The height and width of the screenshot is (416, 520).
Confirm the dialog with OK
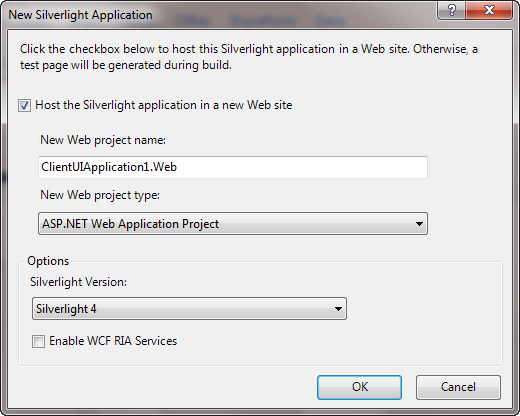[359, 387]
